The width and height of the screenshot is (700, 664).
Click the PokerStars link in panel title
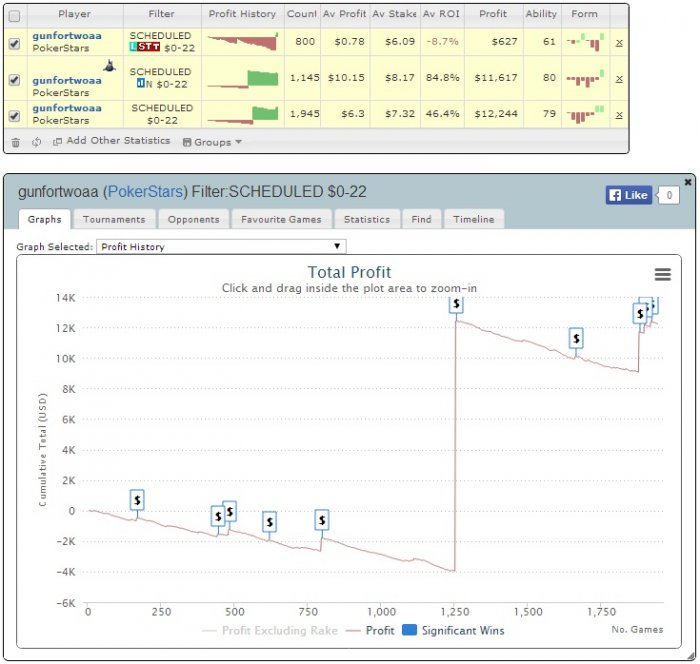(x=146, y=192)
